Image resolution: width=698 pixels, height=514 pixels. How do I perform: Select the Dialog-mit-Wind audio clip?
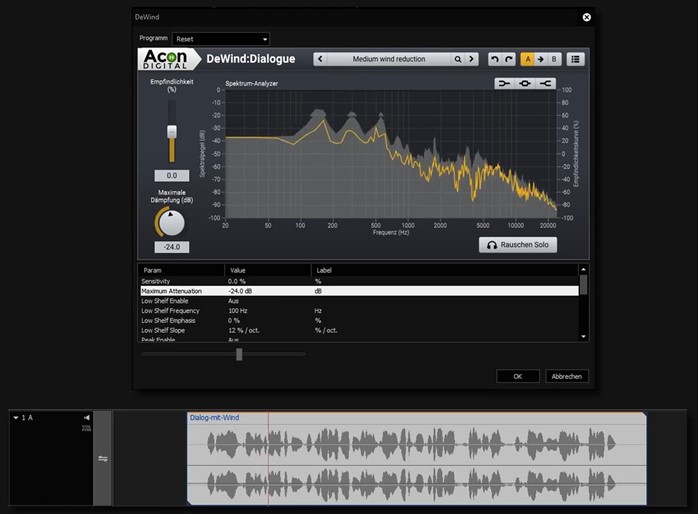pyautogui.click(x=417, y=458)
